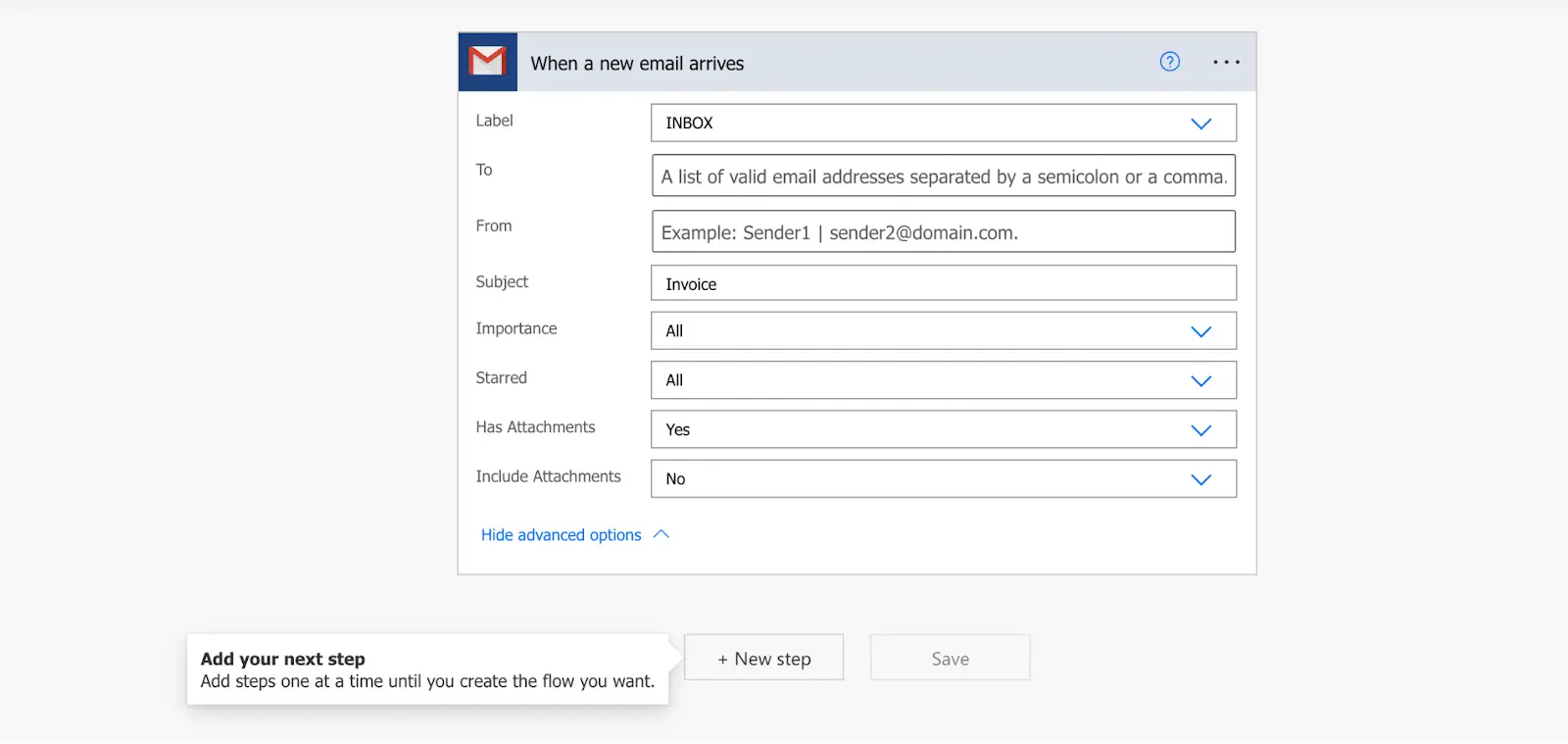This screenshot has height=744, width=1568.
Task: Click the To email addresses field
Action: tap(943, 176)
